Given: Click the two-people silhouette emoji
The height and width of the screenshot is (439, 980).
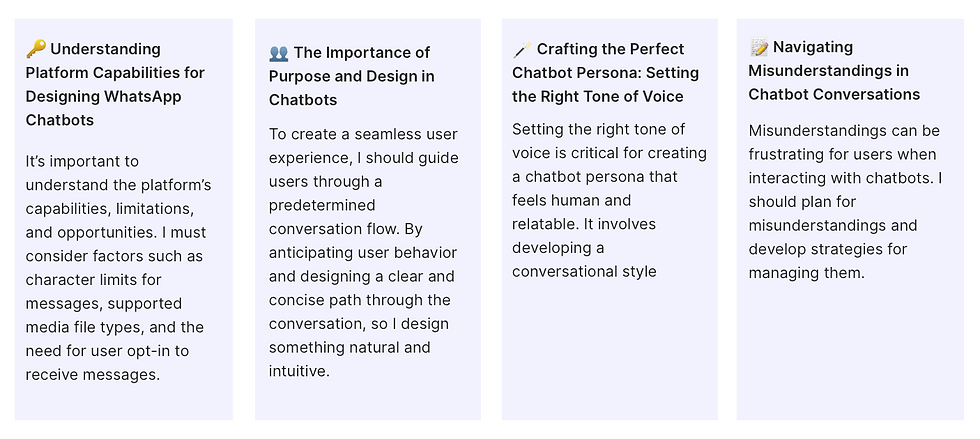Looking at the screenshot, I should [279, 53].
